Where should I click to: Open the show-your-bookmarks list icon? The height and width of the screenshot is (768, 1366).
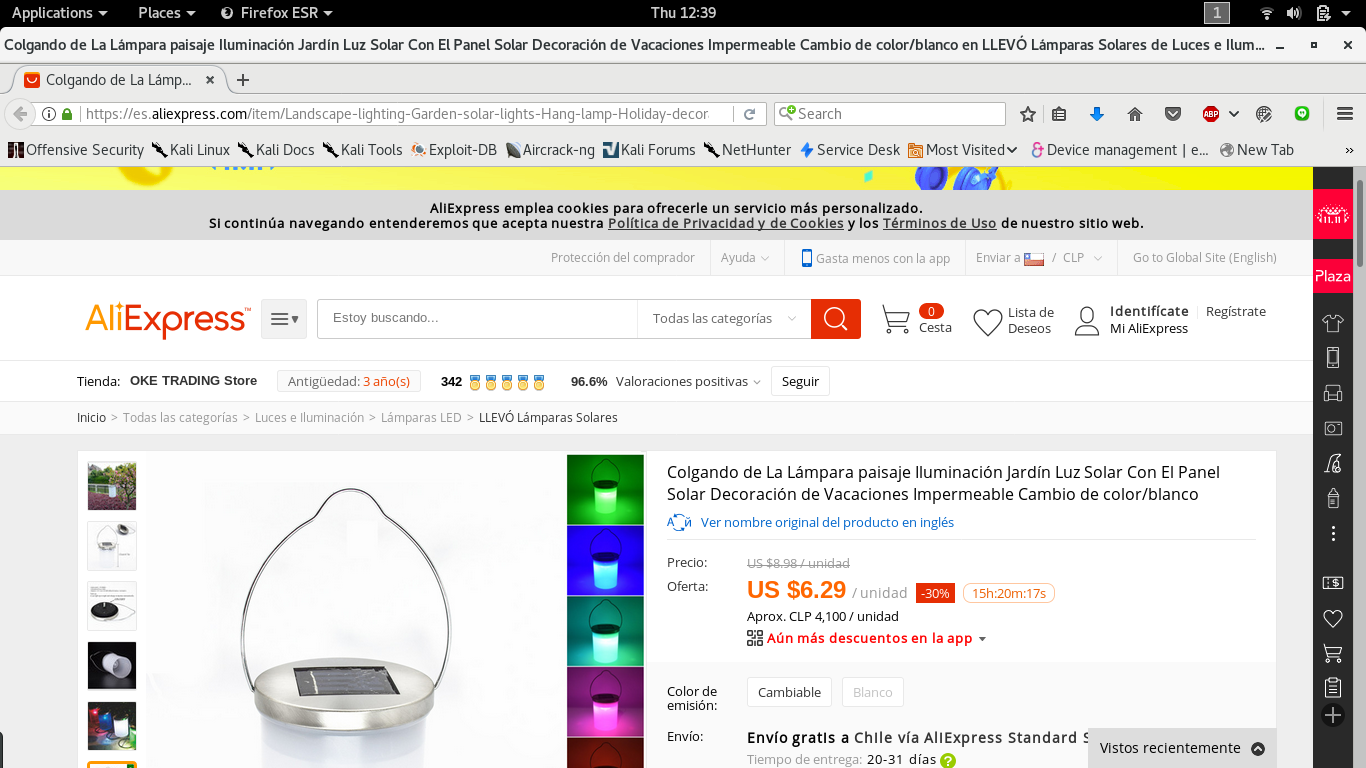click(1059, 114)
